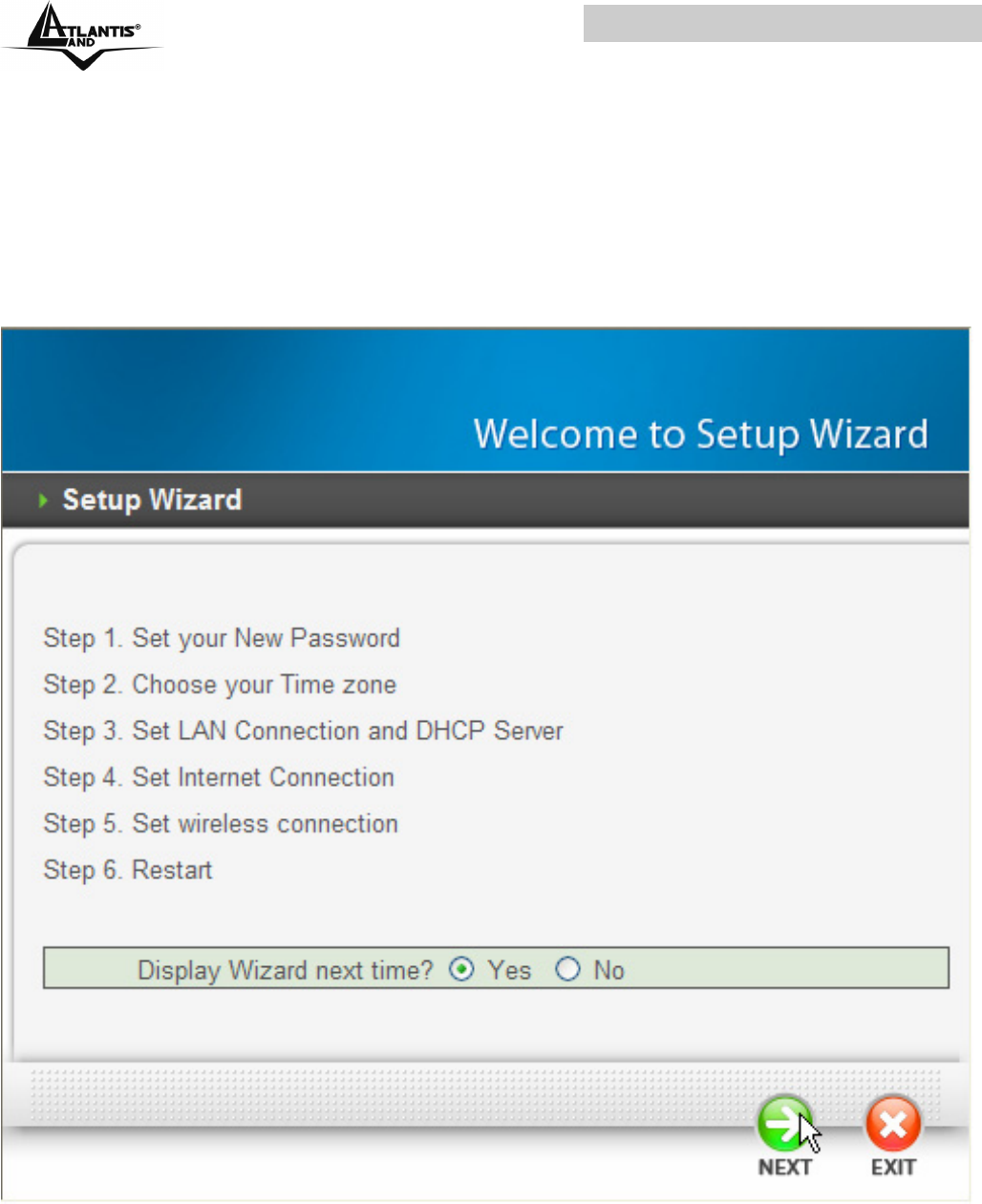Click the "Yes" option label
982x1204 pixels.
[x=509, y=971]
